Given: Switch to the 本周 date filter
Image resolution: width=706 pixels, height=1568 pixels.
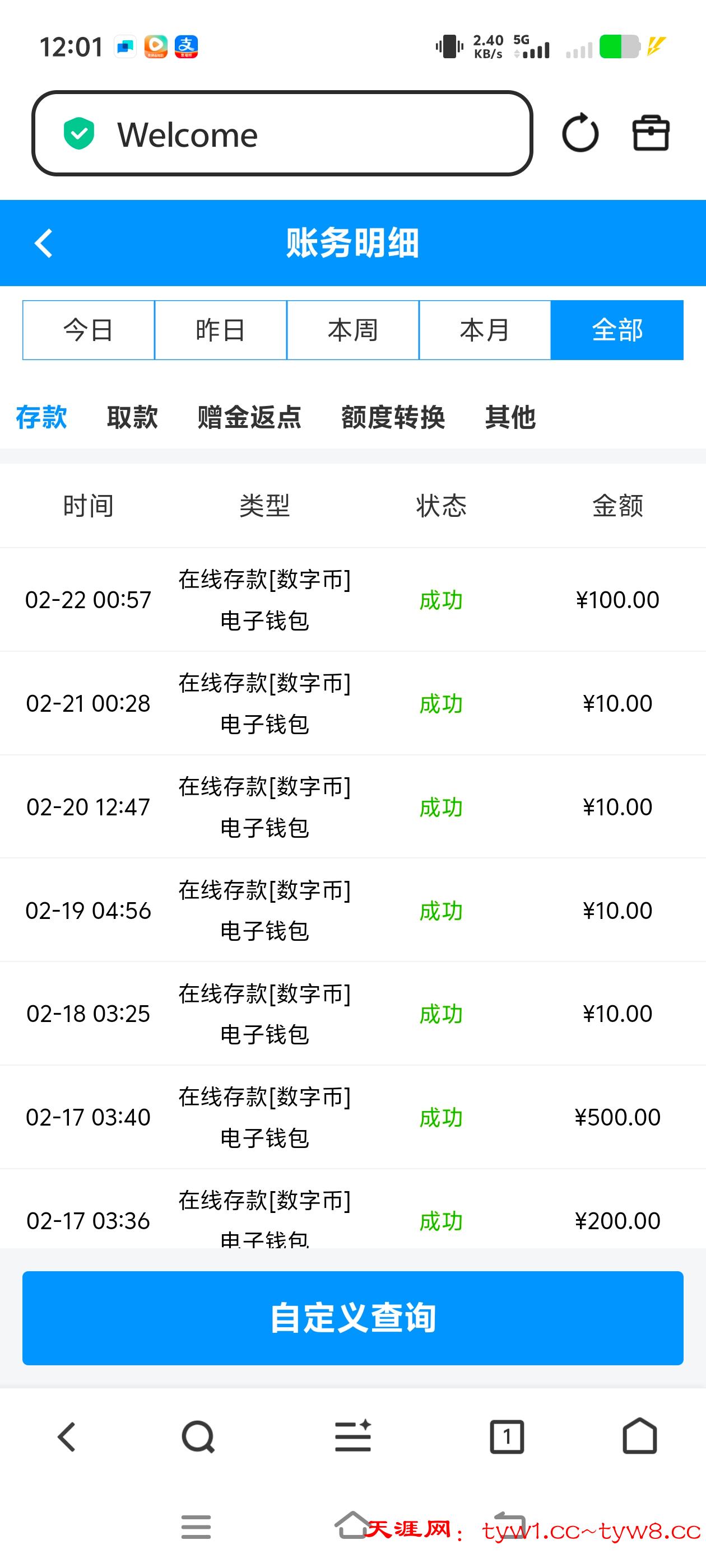Looking at the screenshot, I should (352, 330).
